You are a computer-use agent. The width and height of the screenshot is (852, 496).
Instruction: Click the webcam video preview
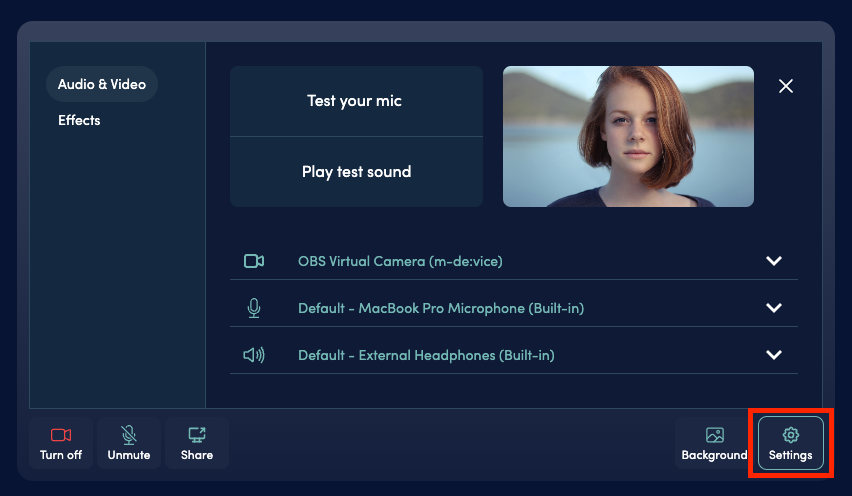point(628,136)
